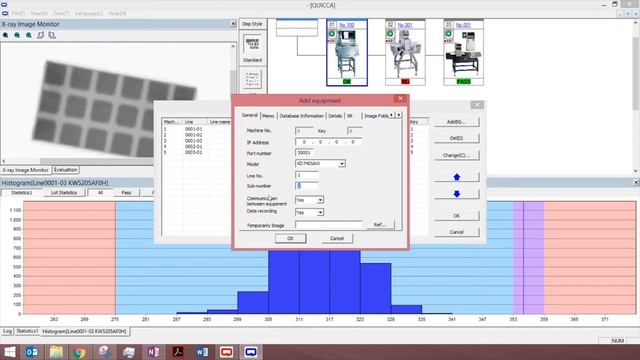
Task: Click the blue move-up arrow button
Action: coord(456,177)
